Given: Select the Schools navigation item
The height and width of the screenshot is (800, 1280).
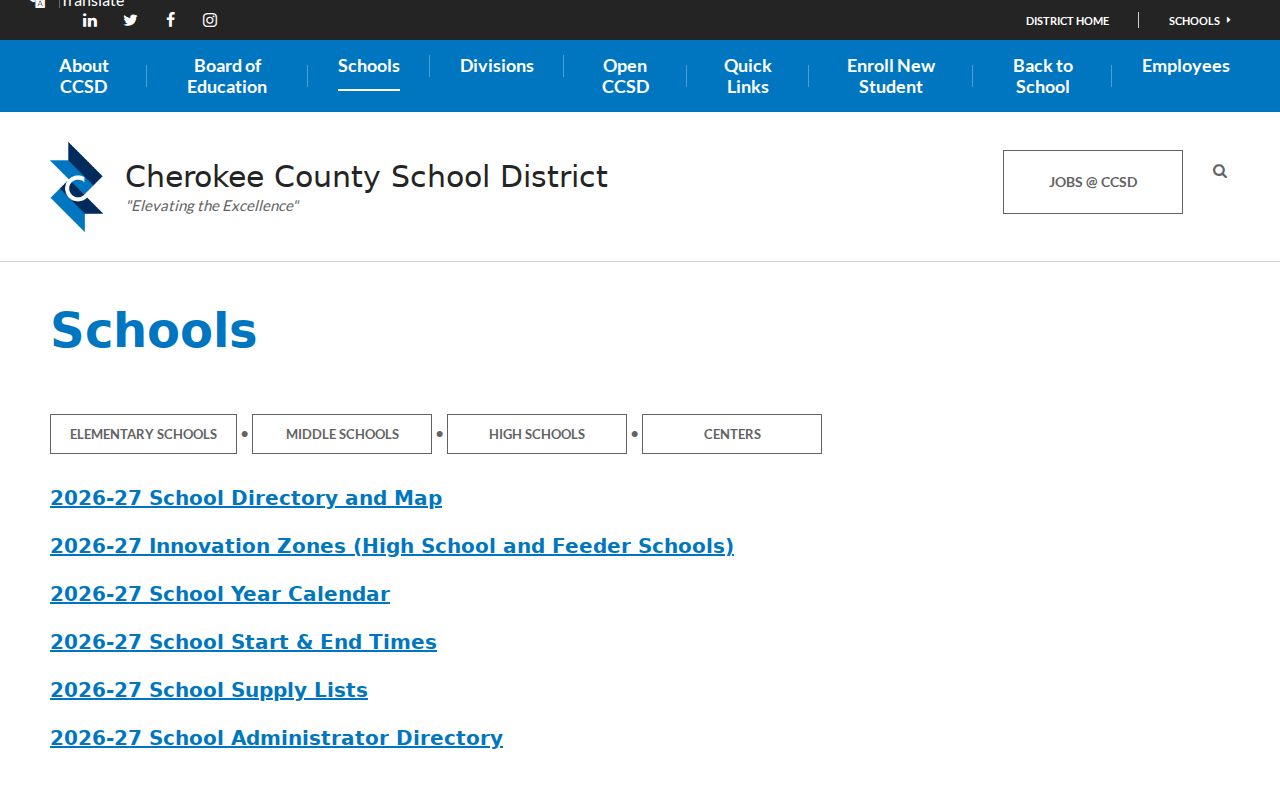Looking at the screenshot, I should point(369,66).
